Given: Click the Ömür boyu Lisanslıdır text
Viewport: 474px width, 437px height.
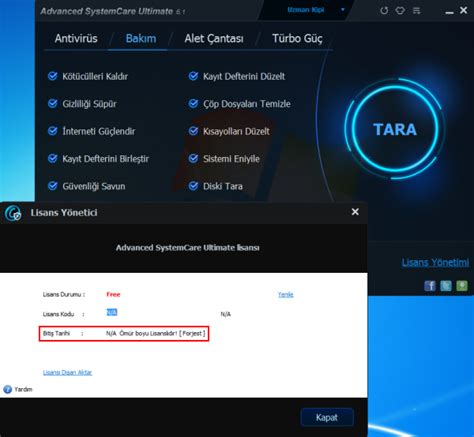Looking at the screenshot, I should click(148, 333).
